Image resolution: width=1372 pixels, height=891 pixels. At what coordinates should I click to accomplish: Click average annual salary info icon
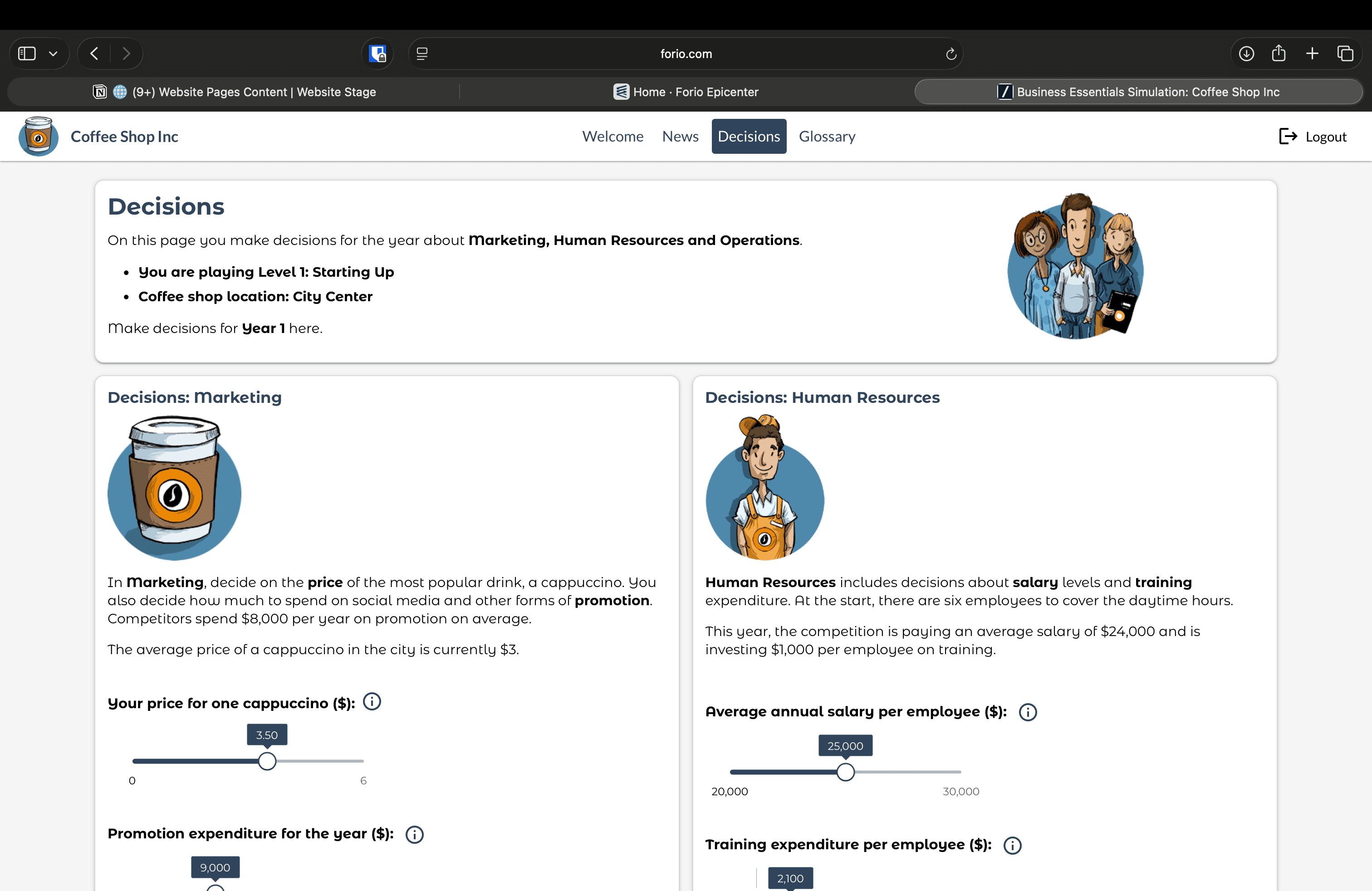pyautogui.click(x=1027, y=712)
